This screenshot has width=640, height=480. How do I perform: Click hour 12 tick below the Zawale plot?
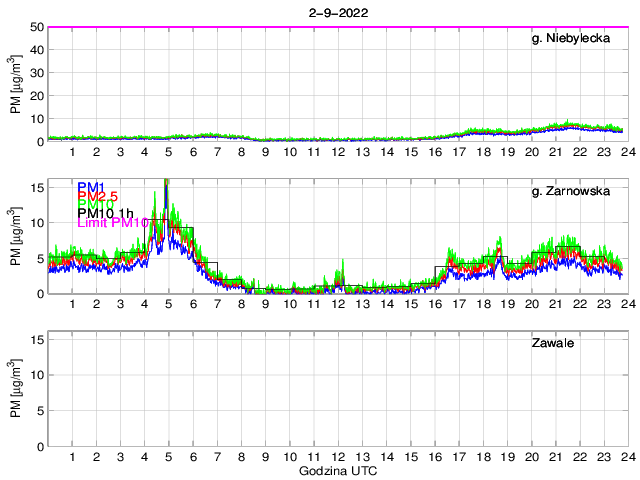point(338,456)
